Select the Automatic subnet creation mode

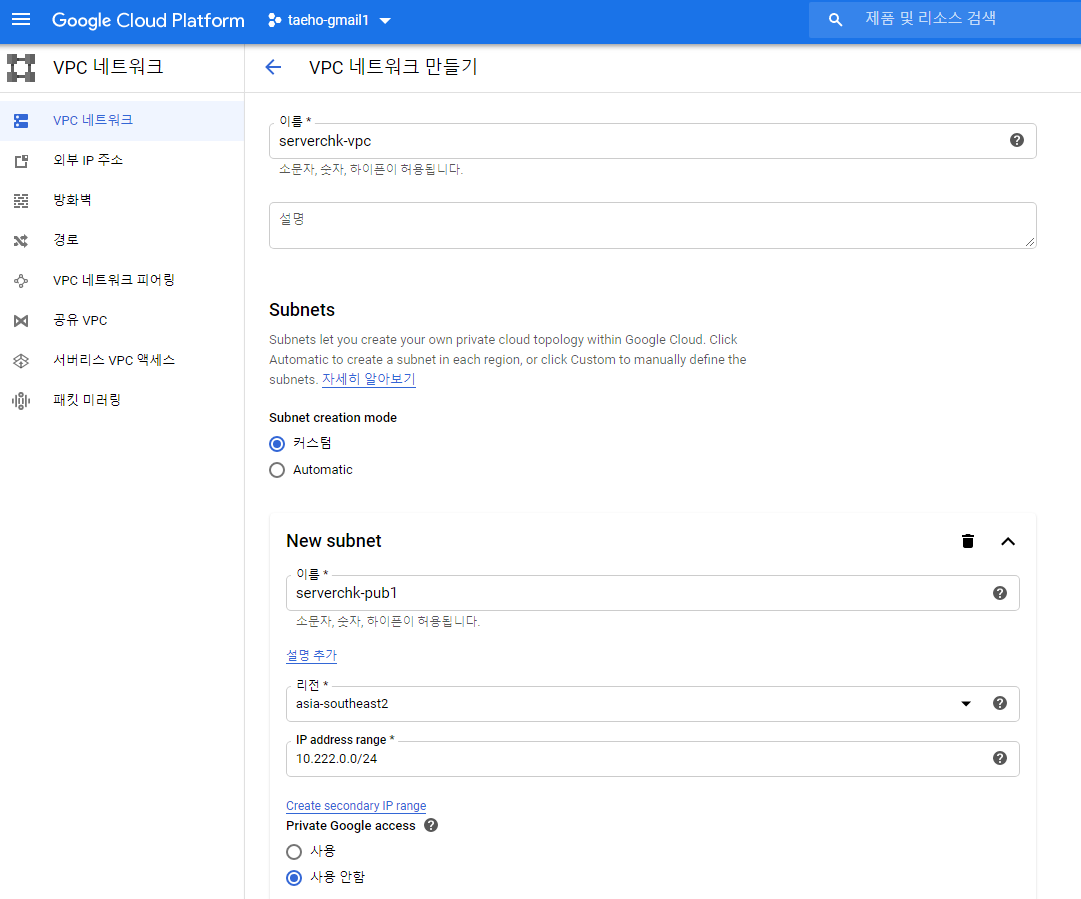[x=277, y=470]
